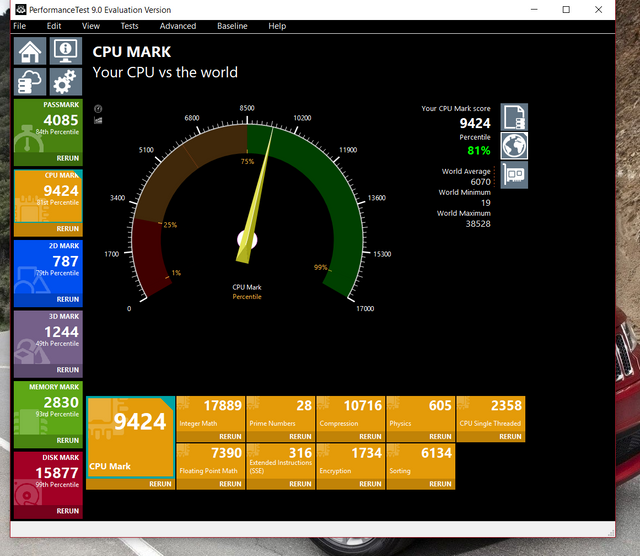Select the Extended Instructions (SSE) 316 tile
Viewport: 640px width, 556px height.
click(x=281, y=461)
